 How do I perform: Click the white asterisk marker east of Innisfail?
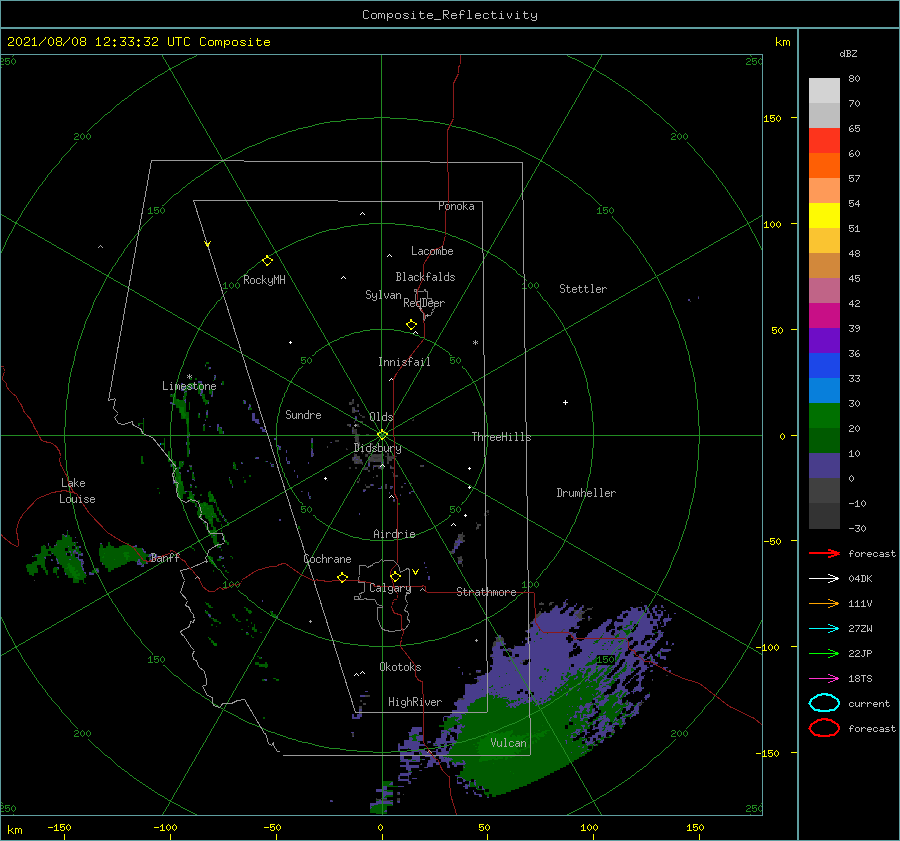click(x=475, y=343)
